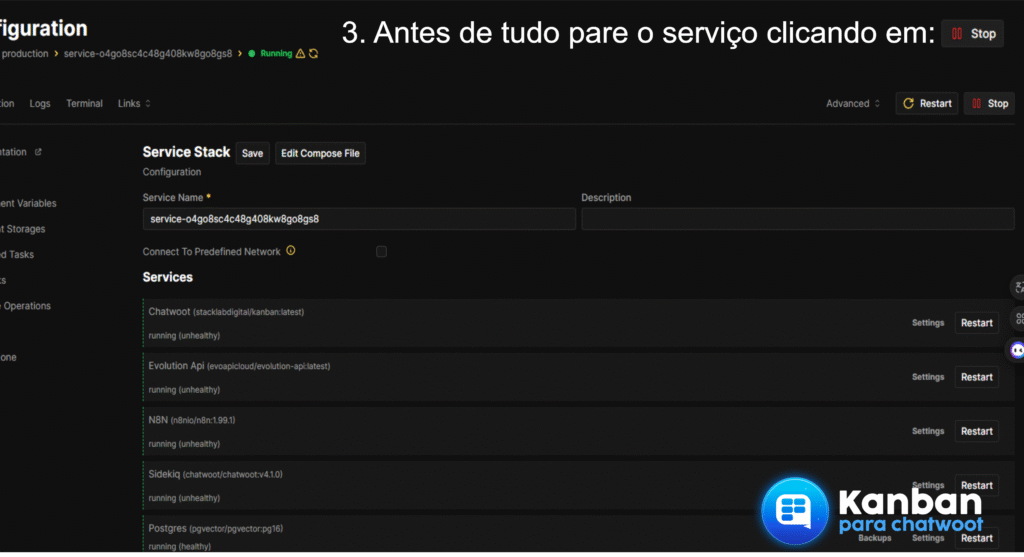Click info icon next to Connect To Predefined Network
The image size is (1024, 557).
coord(291,251)
